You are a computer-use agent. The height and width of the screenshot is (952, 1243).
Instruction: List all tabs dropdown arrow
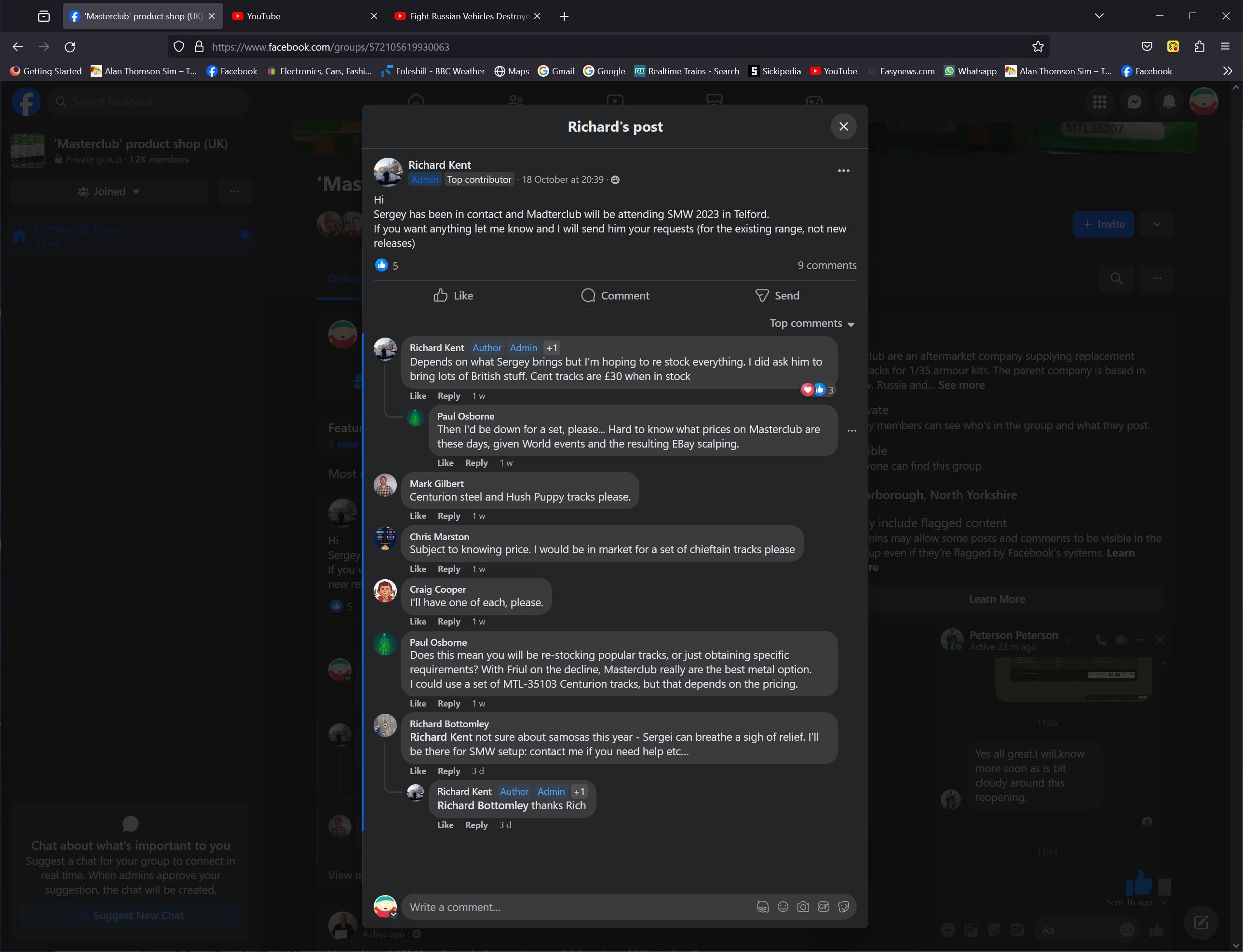coord(1098,16)
